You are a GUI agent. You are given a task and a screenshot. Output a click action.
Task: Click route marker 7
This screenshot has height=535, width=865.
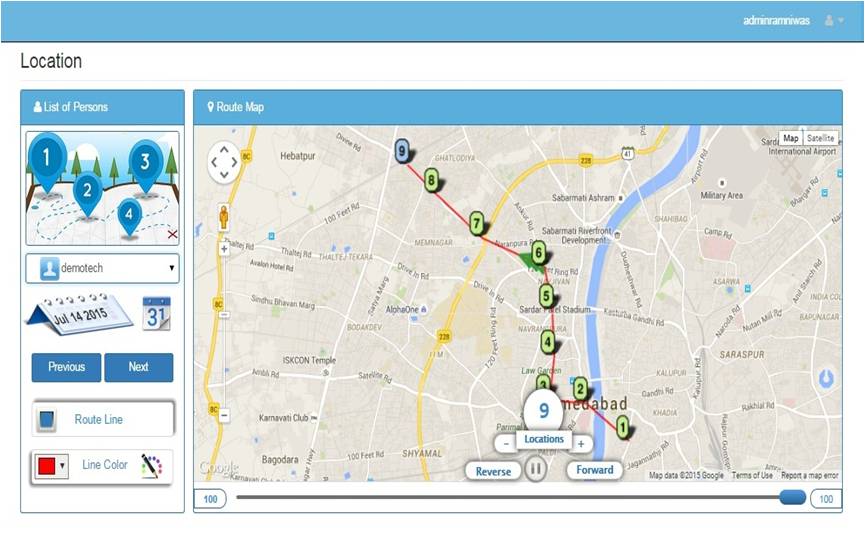477,224
